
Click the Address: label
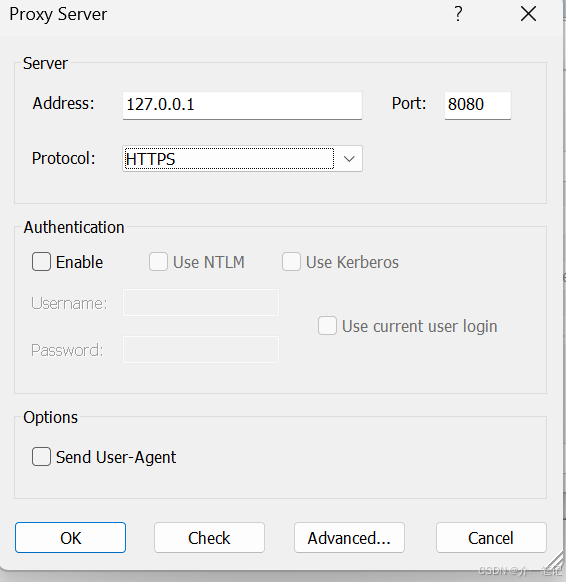(x=63, y=103)
